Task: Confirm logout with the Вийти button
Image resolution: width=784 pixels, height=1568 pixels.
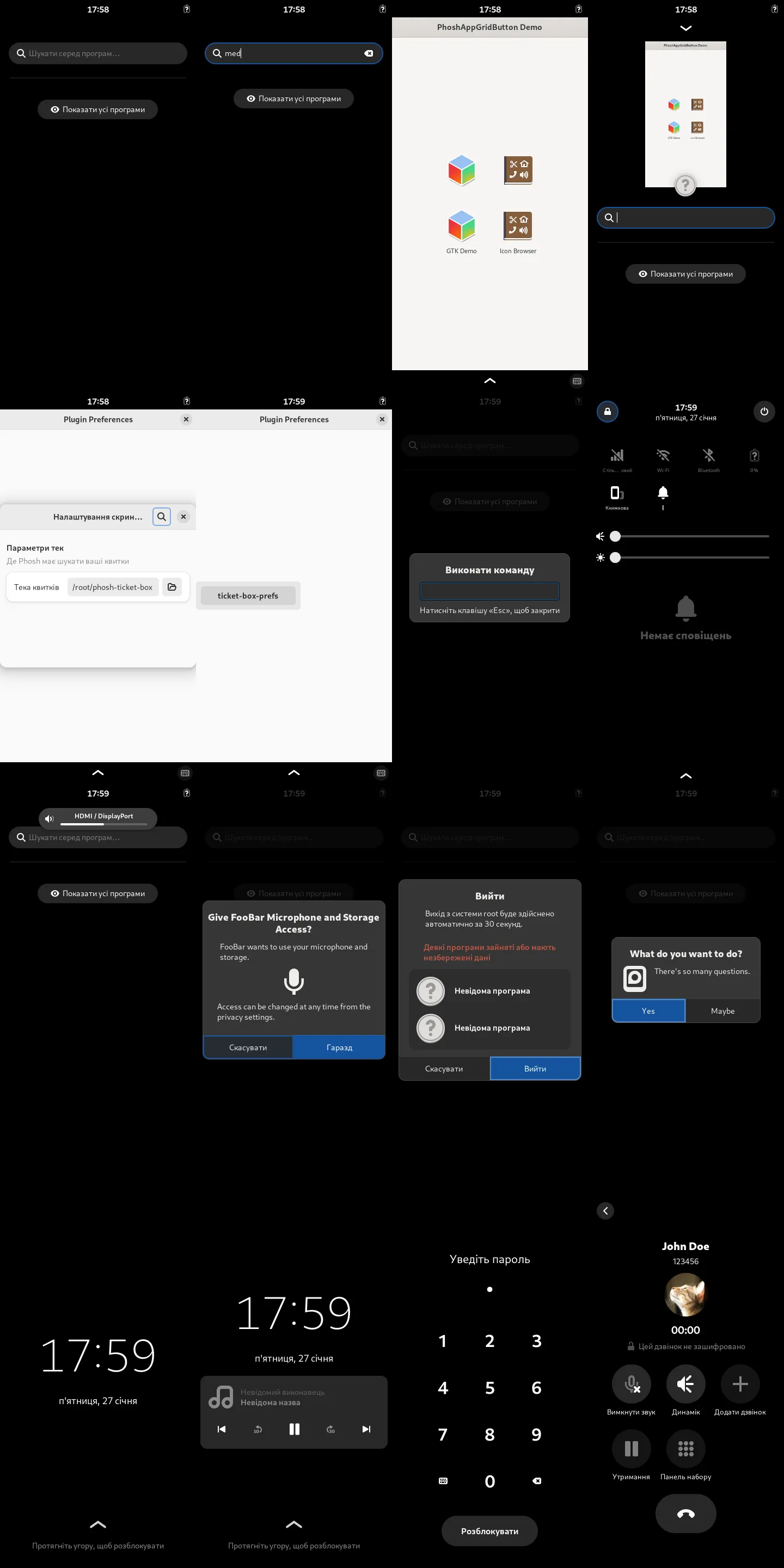Action: (535, 1068)
